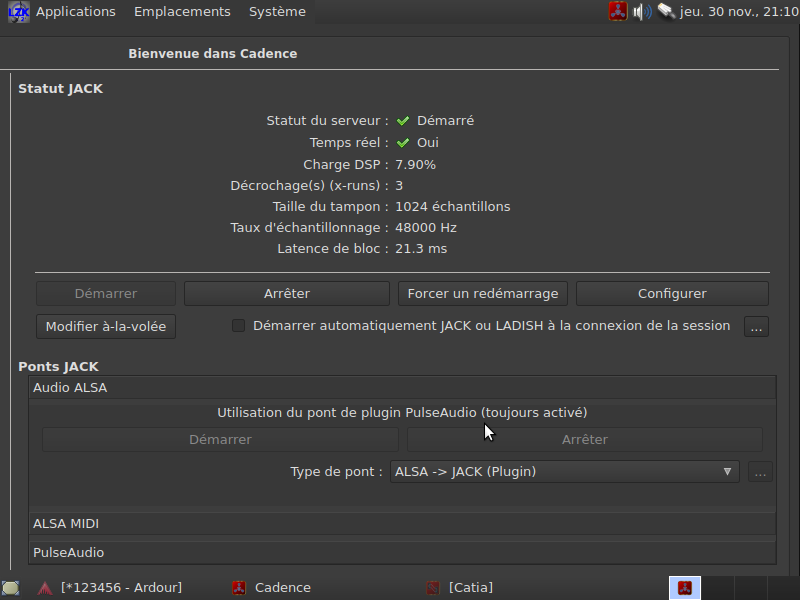Click the Cadence icon in the taskbar
The height and width of the screenshot is (600, 800).
click(239, 588)
